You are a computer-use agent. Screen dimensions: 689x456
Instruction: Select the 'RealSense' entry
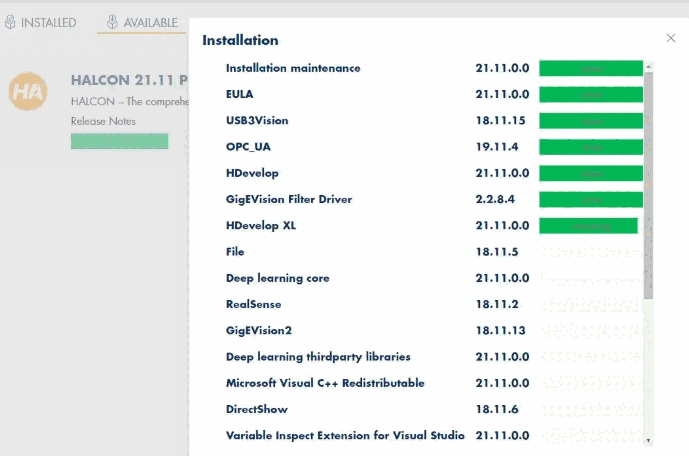[x=254, y=304]
